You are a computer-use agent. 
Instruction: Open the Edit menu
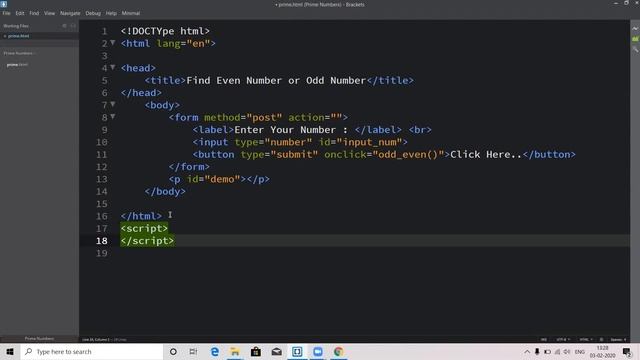pyautogui.click(x=20, y=13)
